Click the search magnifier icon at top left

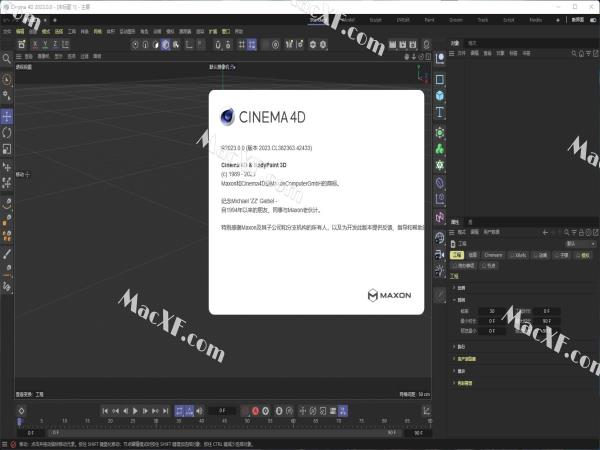click(x=7, y=58)
